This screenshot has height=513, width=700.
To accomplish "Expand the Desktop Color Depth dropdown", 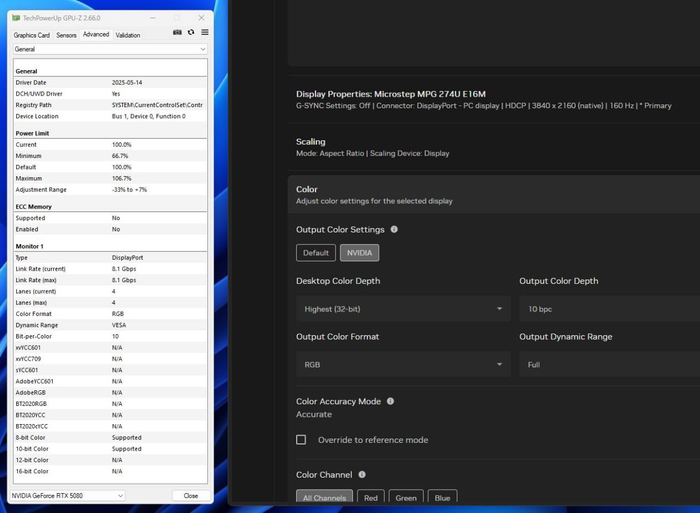I will (403, 309).
